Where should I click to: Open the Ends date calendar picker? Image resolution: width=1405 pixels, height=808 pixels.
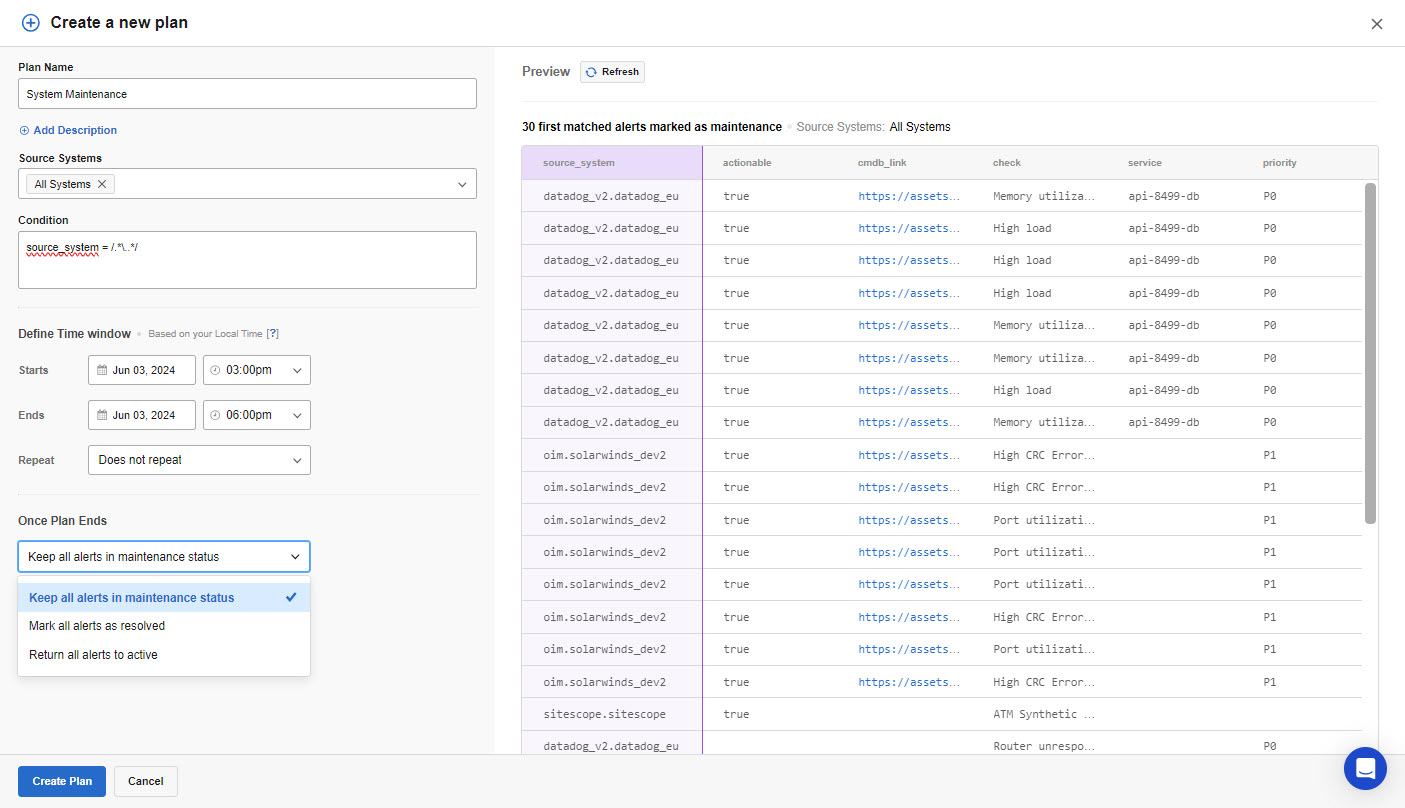coord(142,415)
